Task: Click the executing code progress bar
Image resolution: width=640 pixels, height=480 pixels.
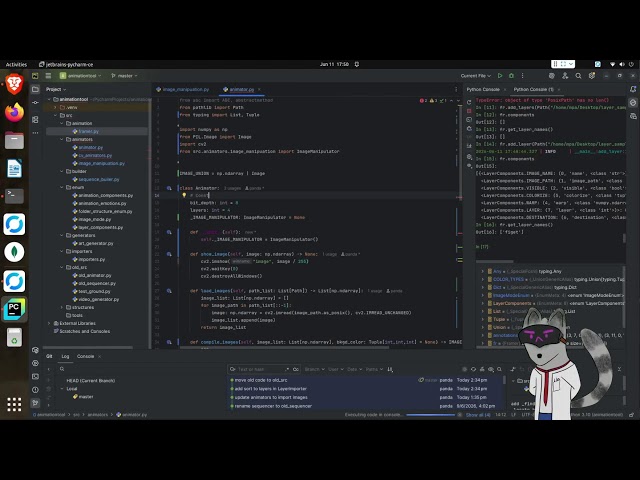Action: 431,415
